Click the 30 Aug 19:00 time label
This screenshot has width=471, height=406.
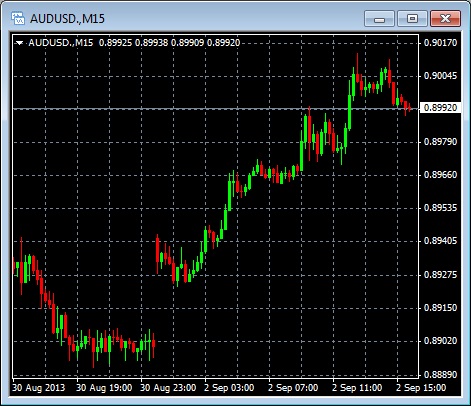point(104,388)
